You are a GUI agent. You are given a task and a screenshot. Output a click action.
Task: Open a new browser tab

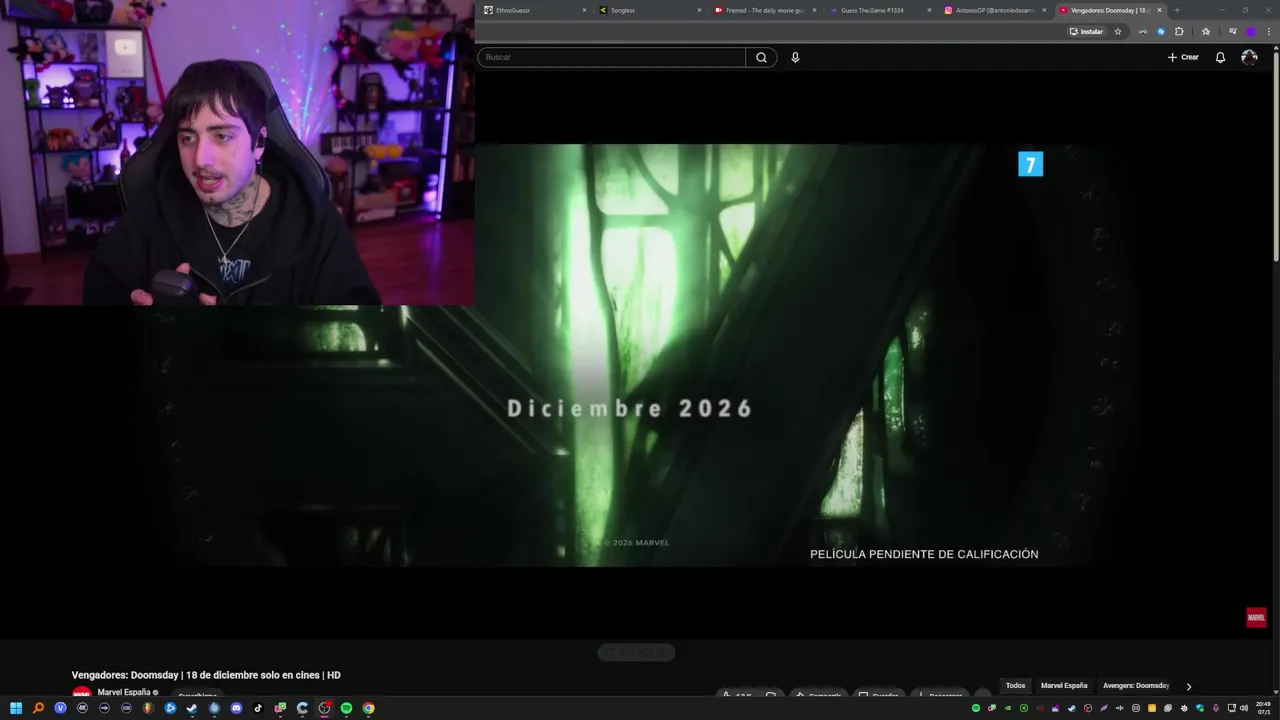point(1177,10)
